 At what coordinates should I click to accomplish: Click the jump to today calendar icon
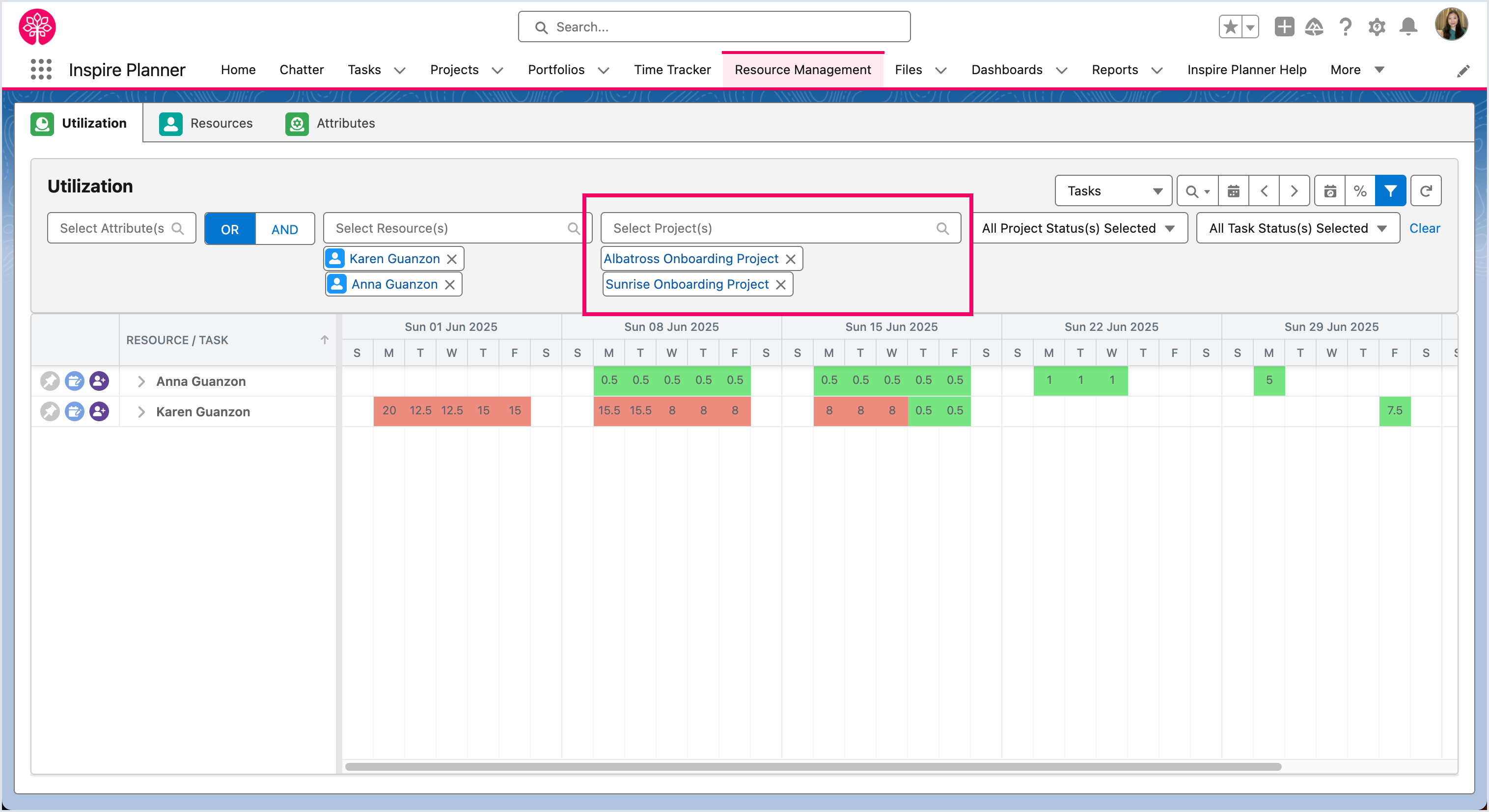1330,190
